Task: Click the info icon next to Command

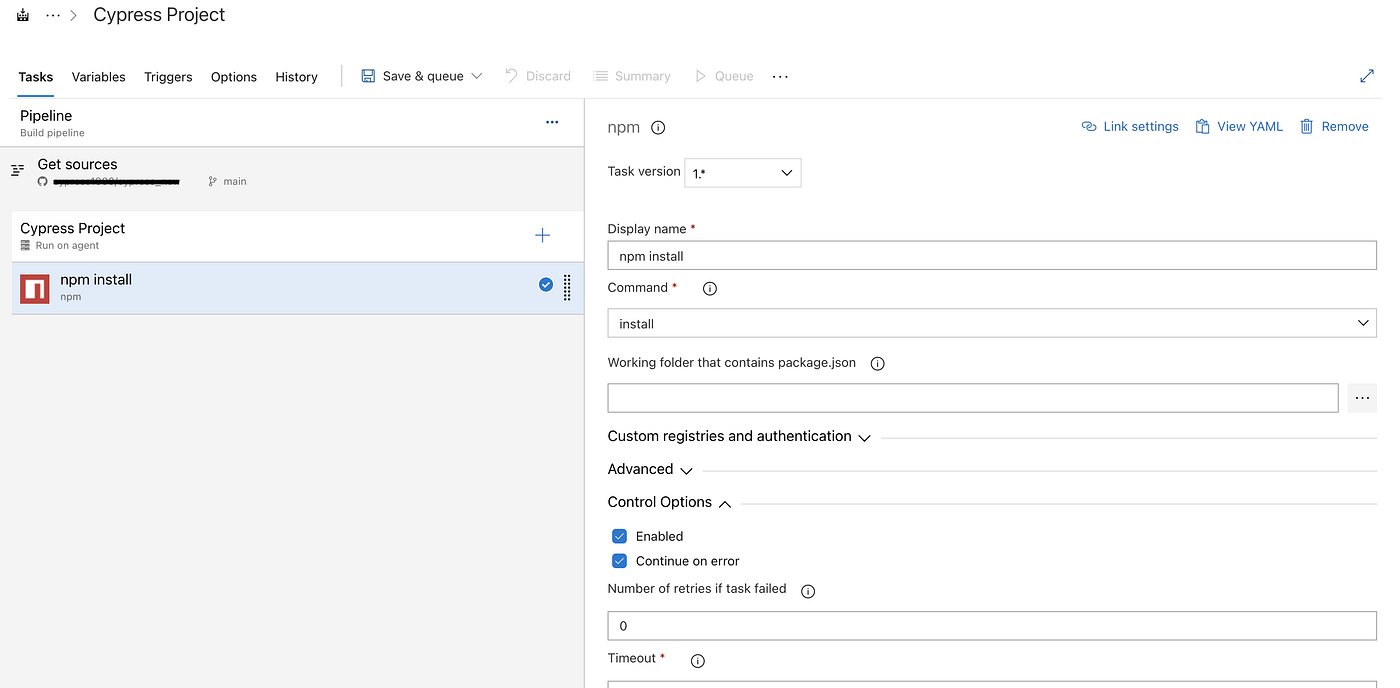Action: pyautogui.click(x=710, y=288)
